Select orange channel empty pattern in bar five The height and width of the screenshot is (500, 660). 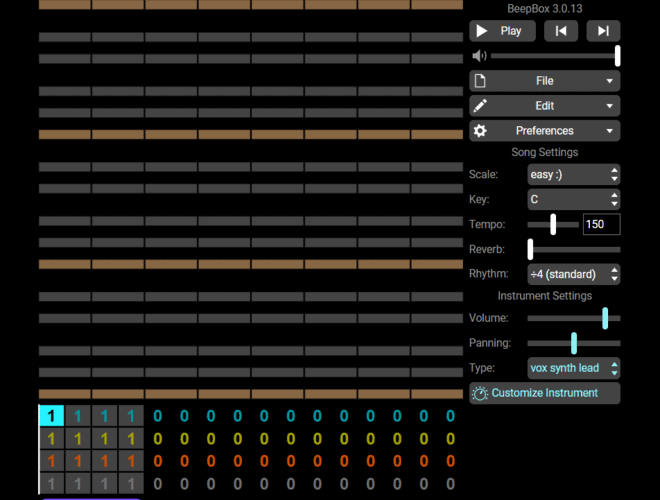tap(157, 461)
